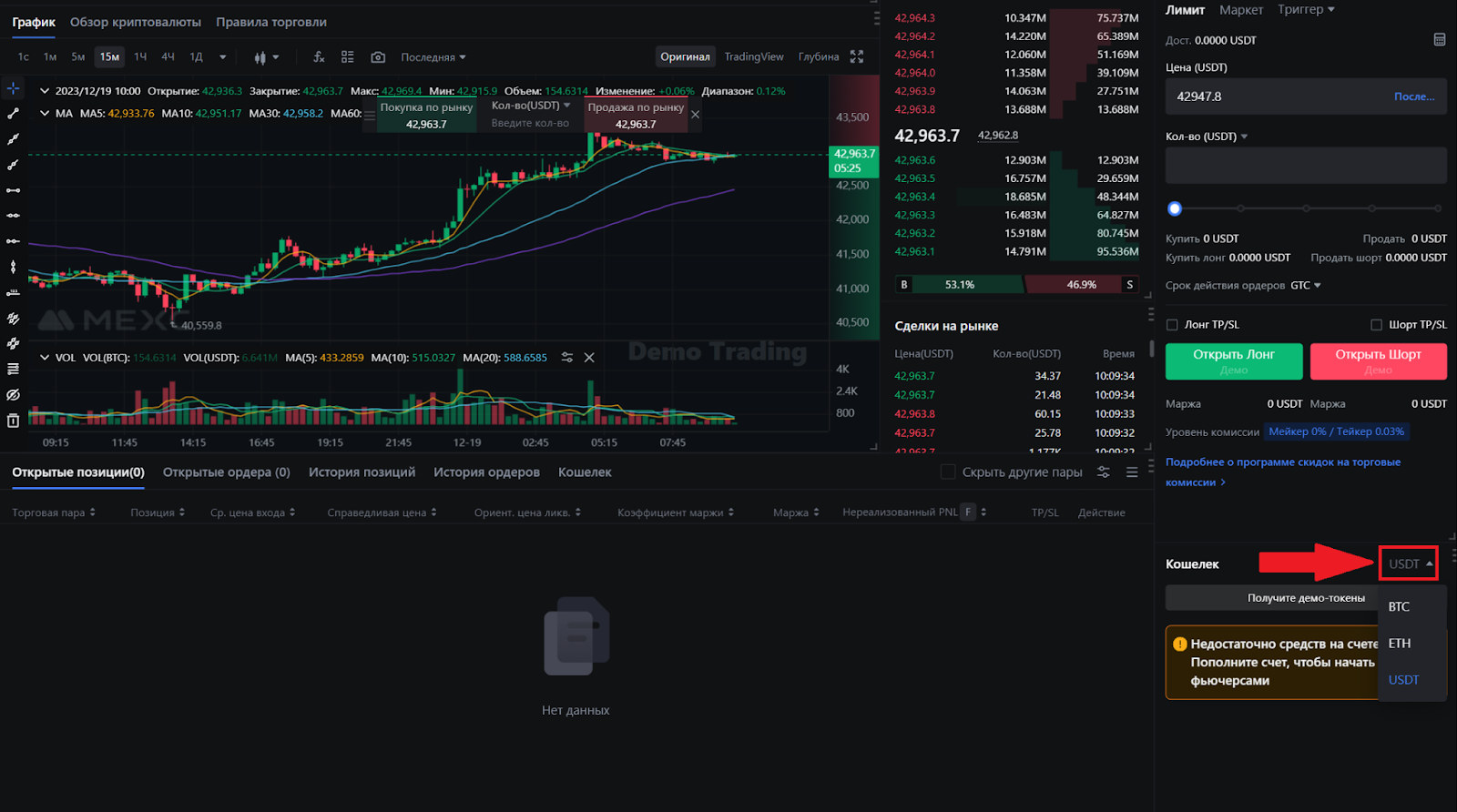Open the Триггер order type dropdown
Screen dimensions: 1457x812
[x=1306, y=9]
